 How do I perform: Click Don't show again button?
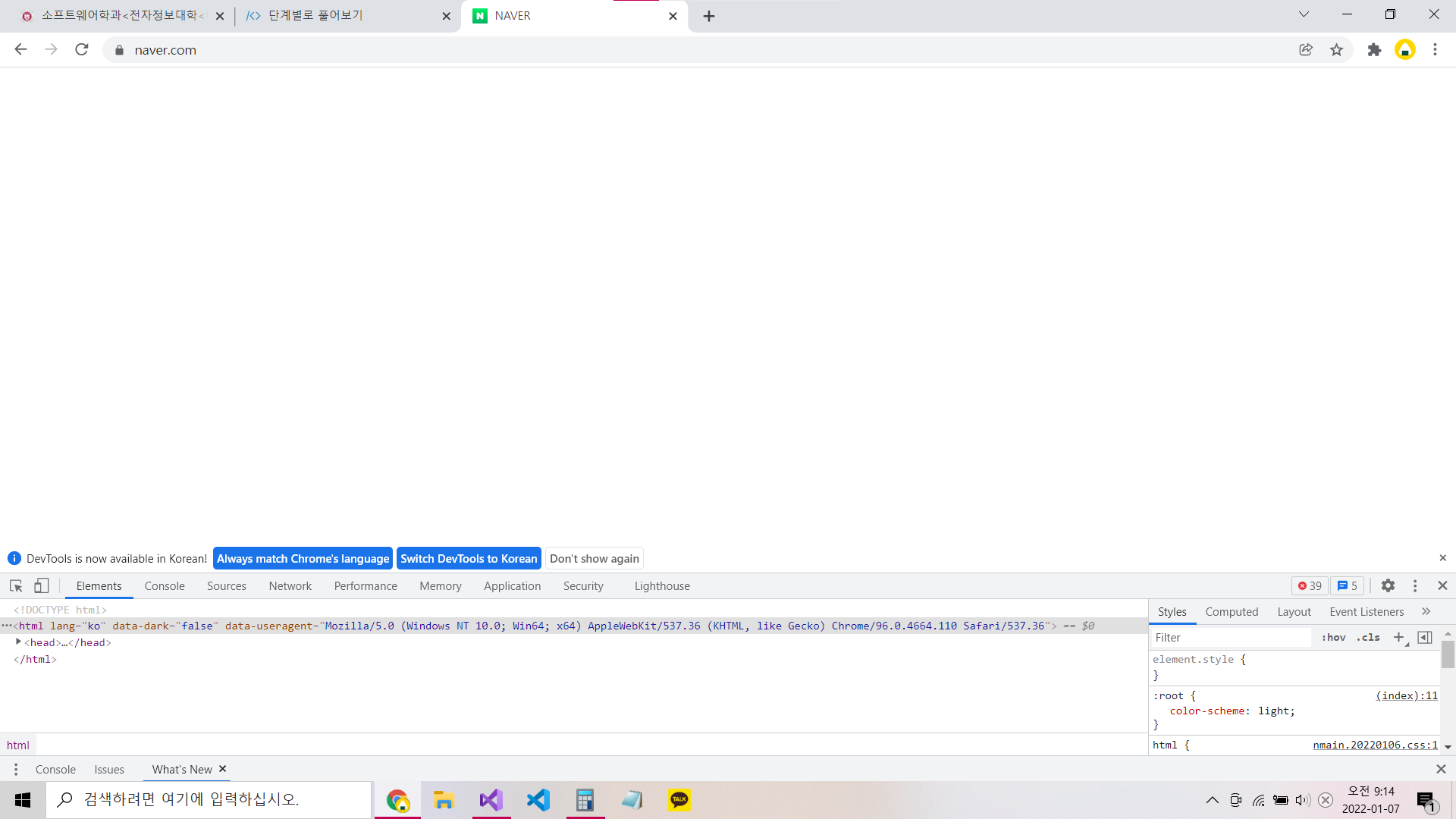coord(594,559)
